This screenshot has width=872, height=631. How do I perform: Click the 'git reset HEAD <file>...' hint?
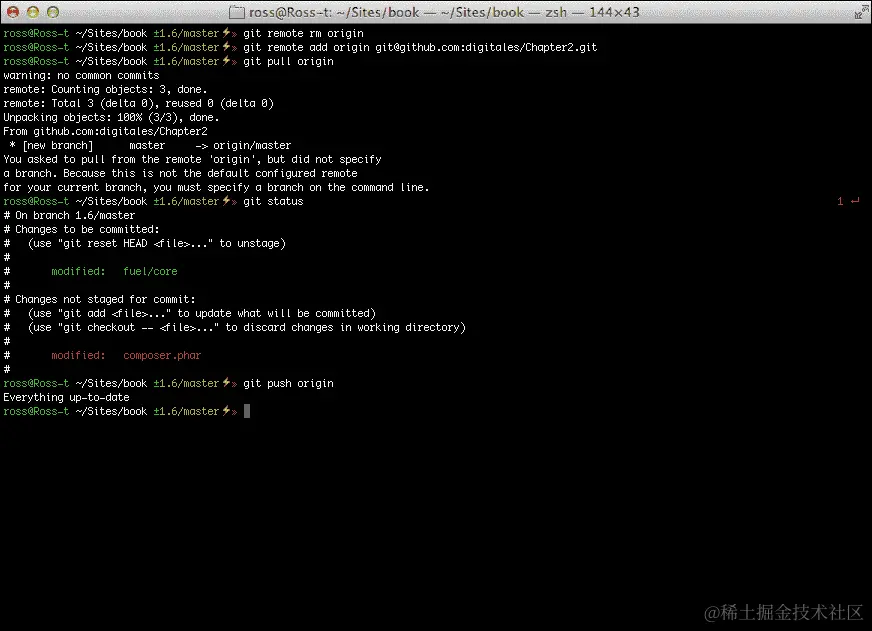(x=135, y=243)
